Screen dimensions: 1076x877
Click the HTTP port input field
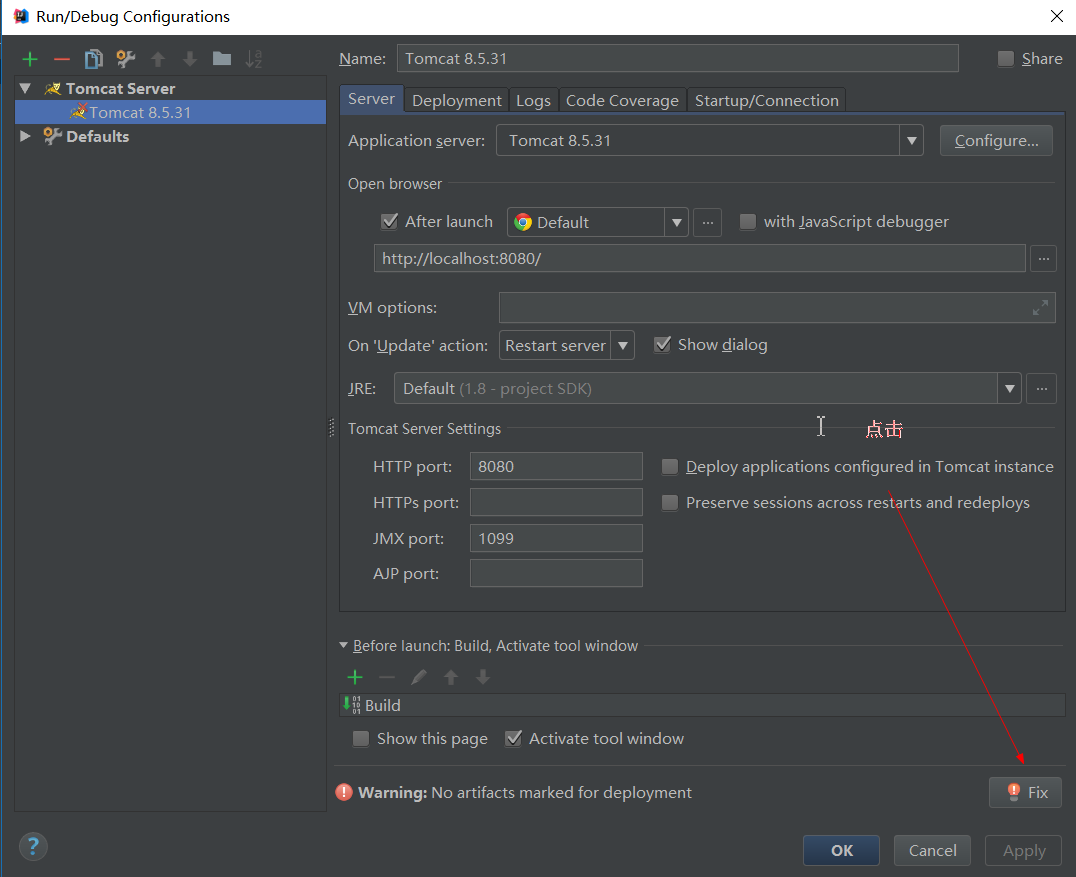tap(556, 466)
